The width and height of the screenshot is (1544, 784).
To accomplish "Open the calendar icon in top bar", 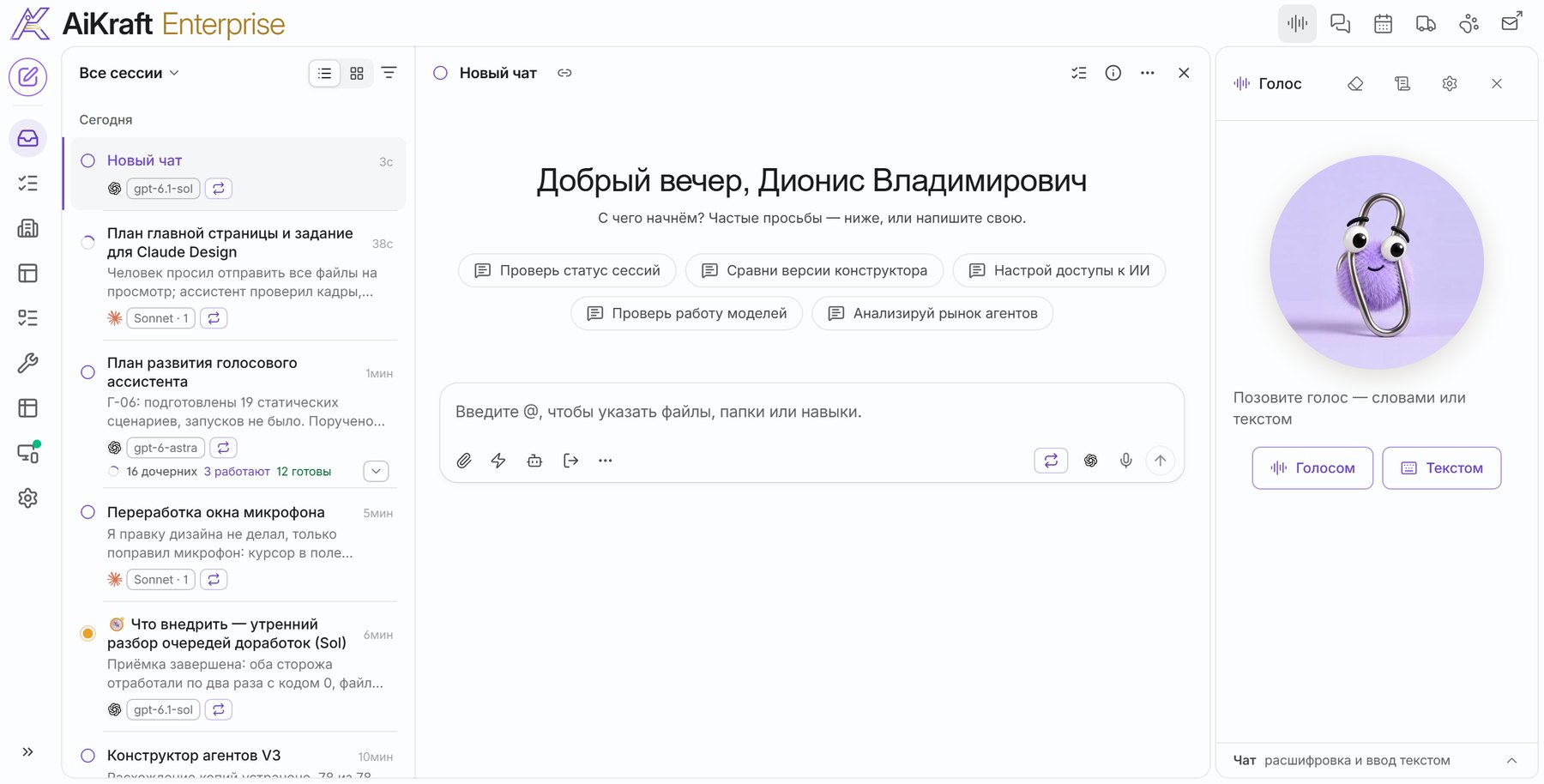I will (x=1383, y=24).
